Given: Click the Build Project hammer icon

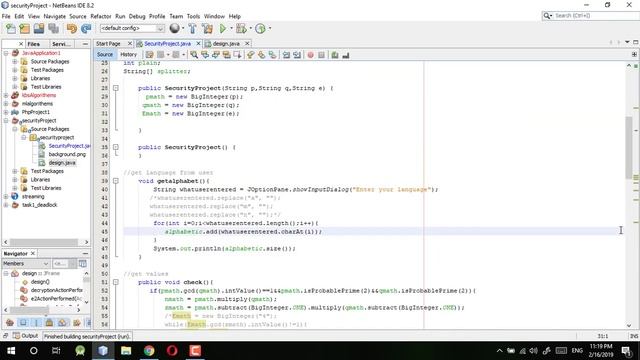Looking at the screenshot, I should tap(192, 28).
